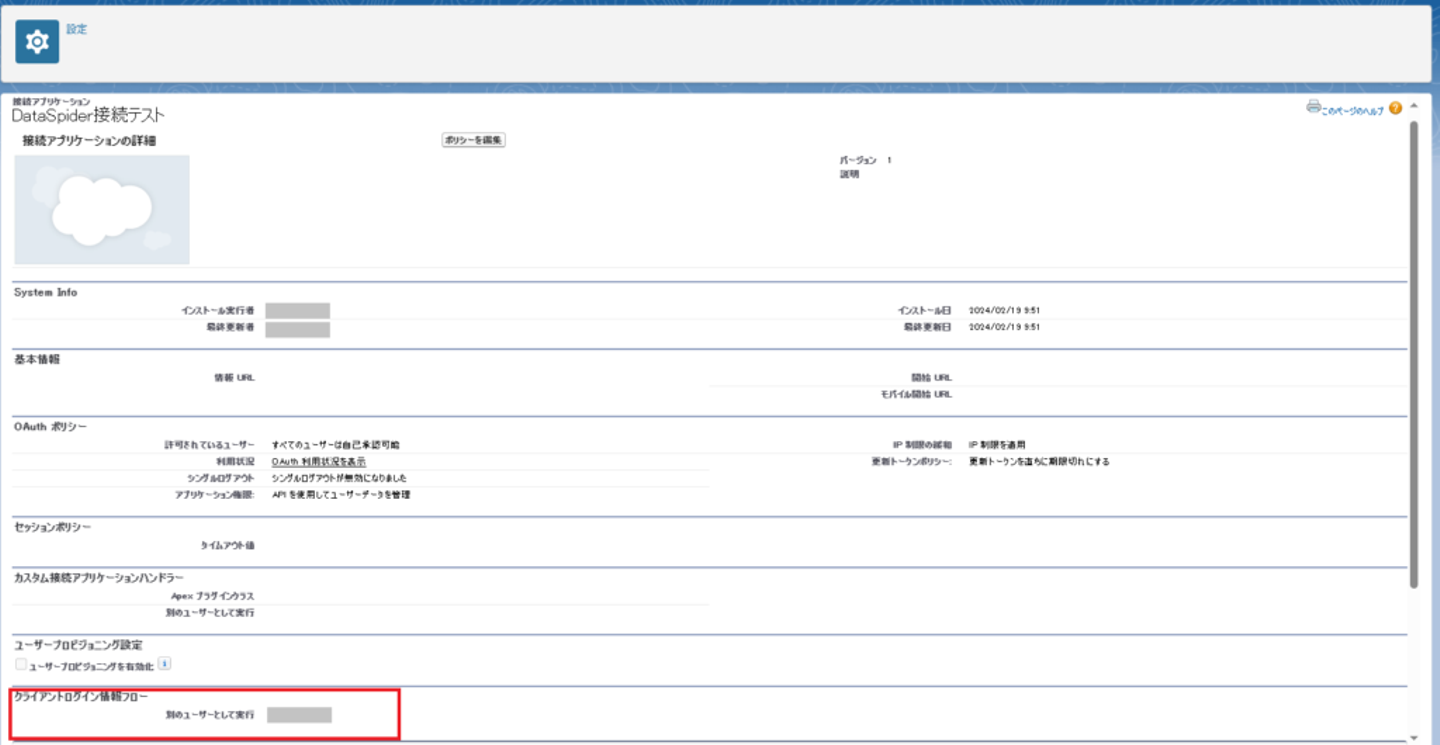Click the すべてのユーザーは自己承認可能 value
1440x745 pixels.
(336, 445)
